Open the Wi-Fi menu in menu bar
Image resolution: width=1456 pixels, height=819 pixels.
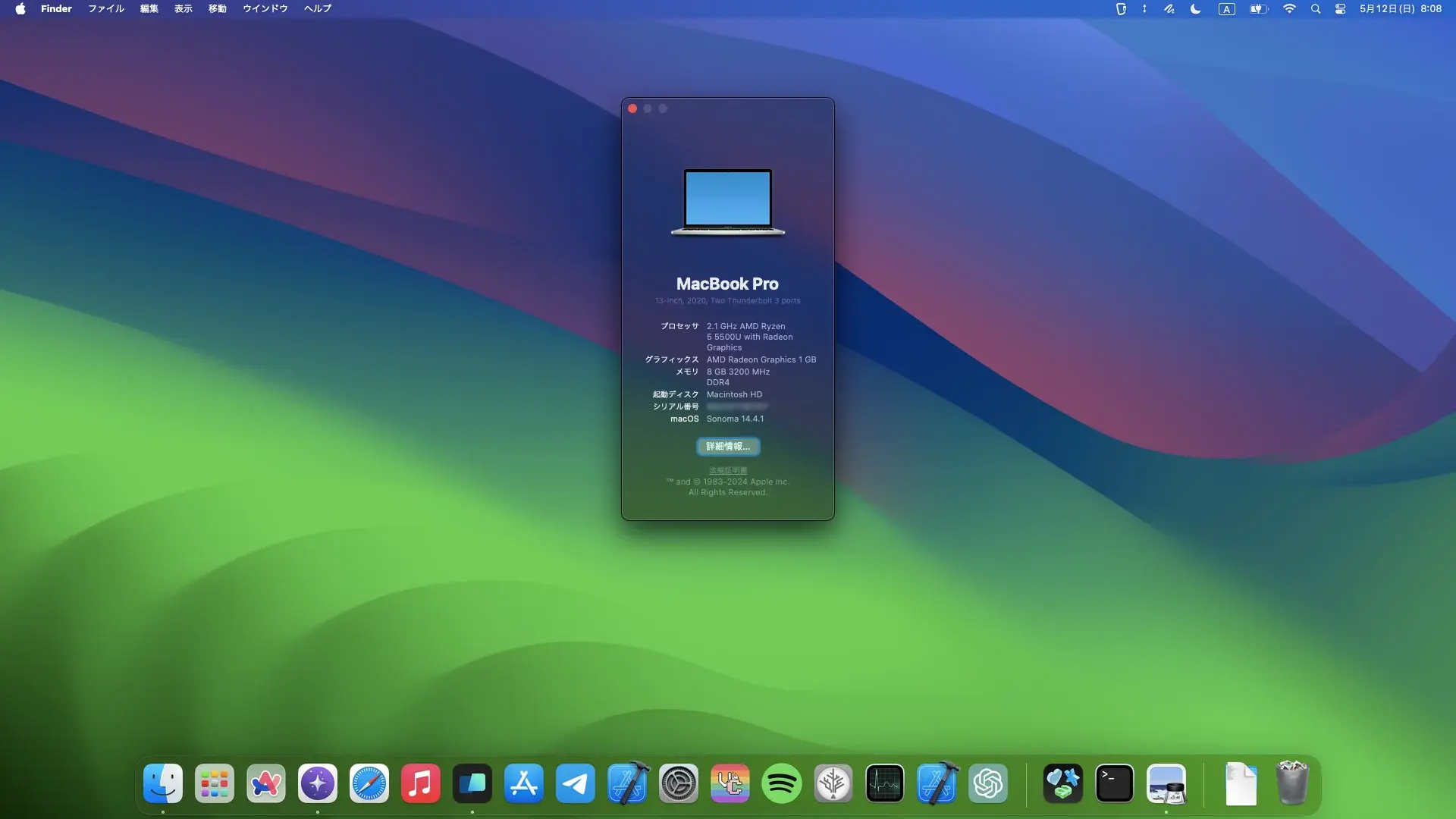(x=1289, y=9)
